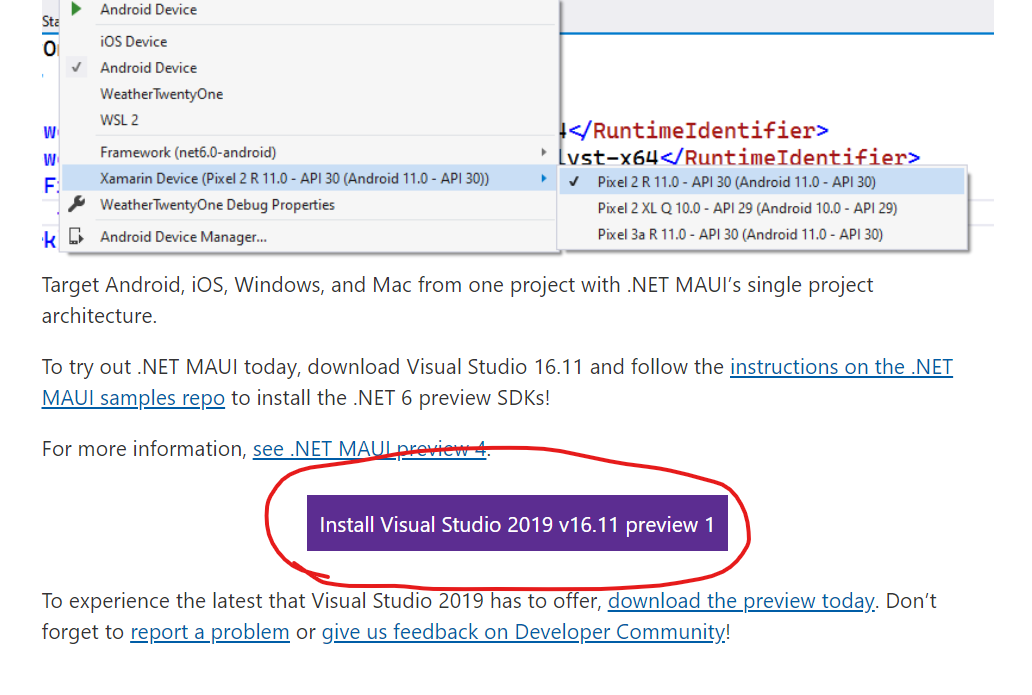Click the RuntimeIdentifier closing tag in code
The image size is (1032, 695).
tap(698, 130)
